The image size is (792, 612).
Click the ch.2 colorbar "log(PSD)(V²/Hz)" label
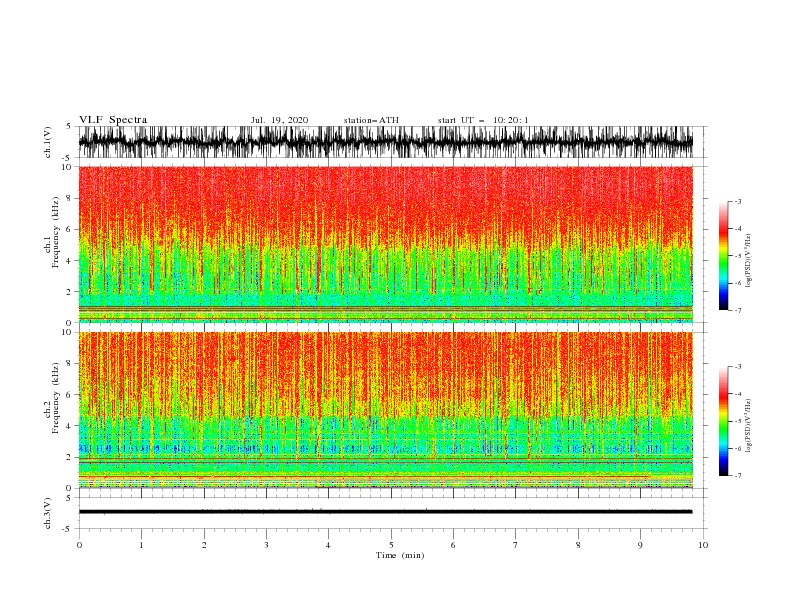[x=749, y=426]
